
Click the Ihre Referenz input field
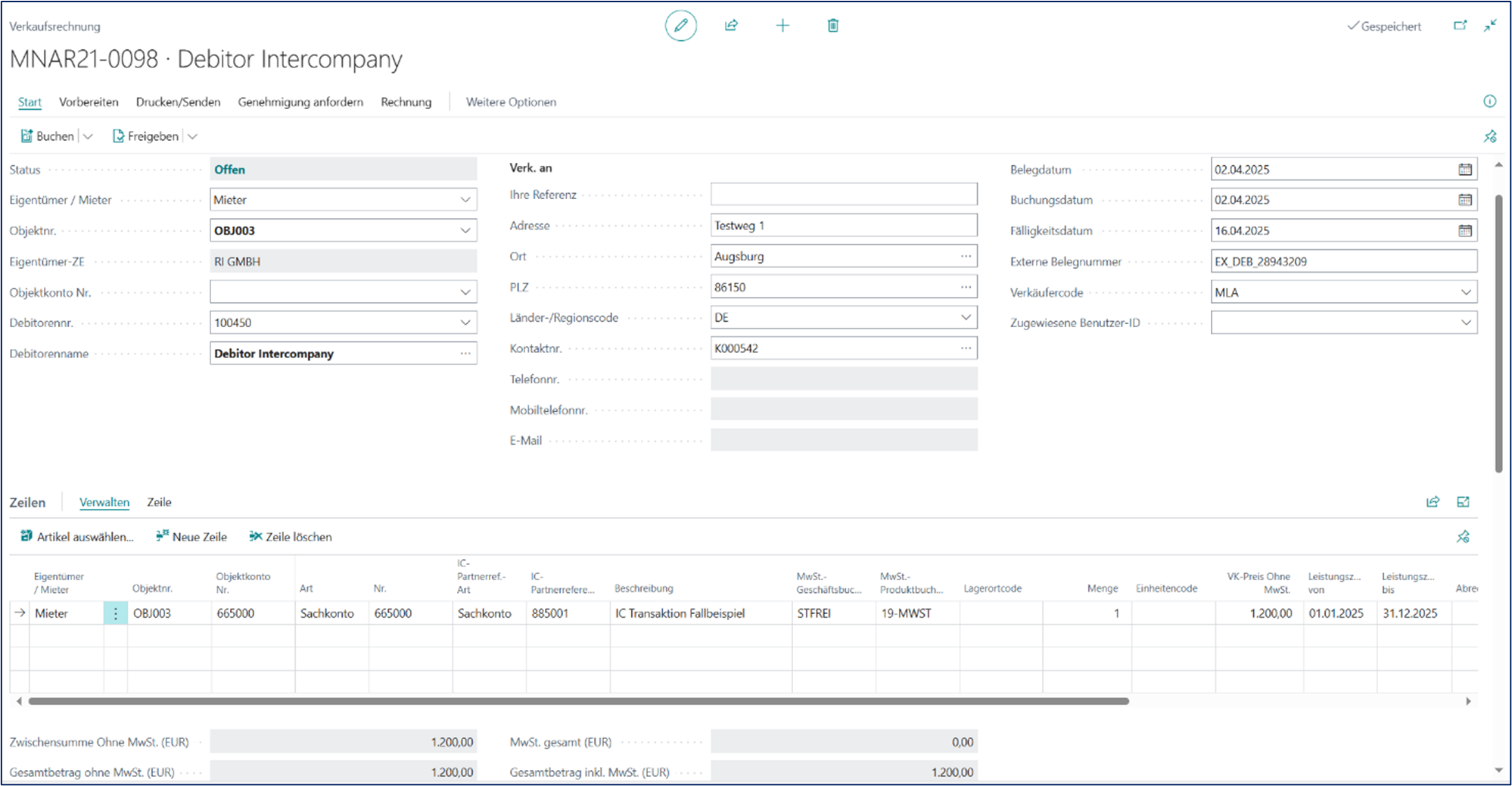click(843, 195)
